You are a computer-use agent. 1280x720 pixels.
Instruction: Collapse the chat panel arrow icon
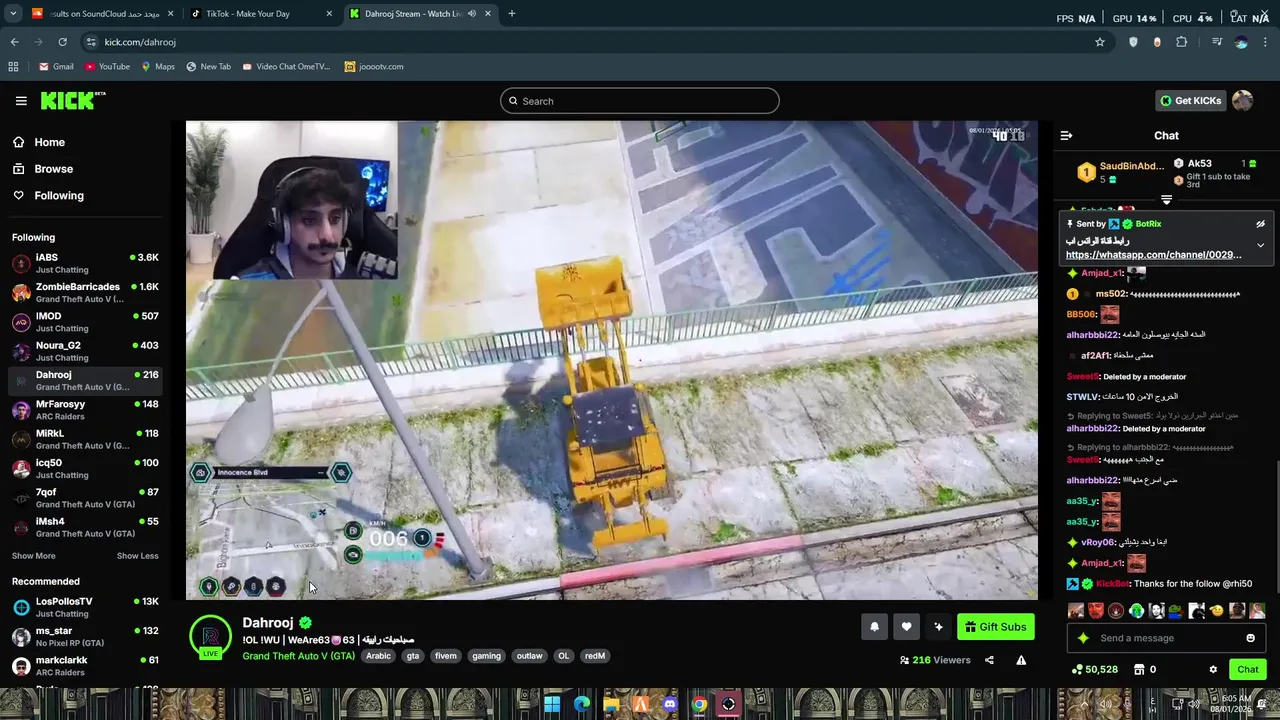pos(1066,135)
